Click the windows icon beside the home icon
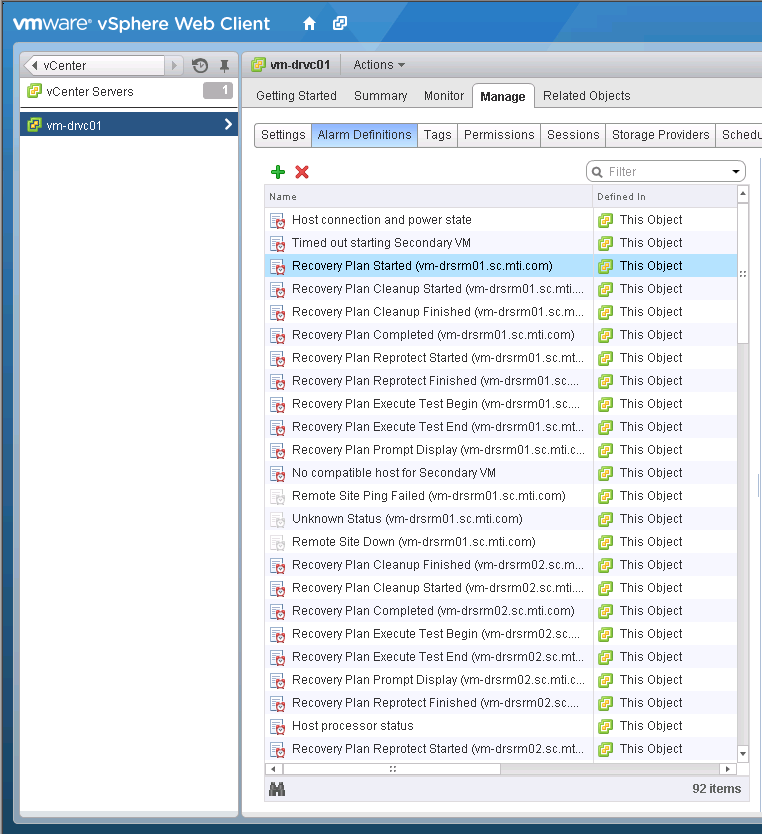Screen dimensions: 762x834 pos(340,23)
